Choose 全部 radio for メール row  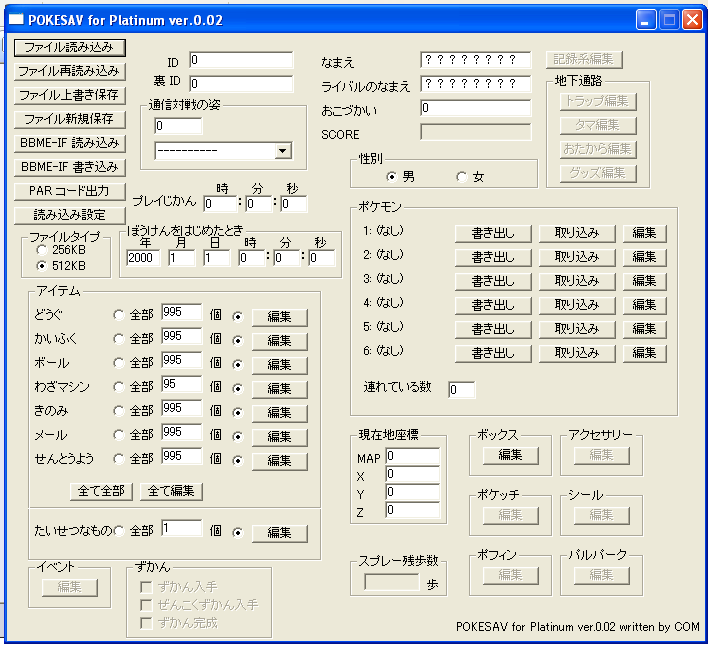[x=119, y=435]
